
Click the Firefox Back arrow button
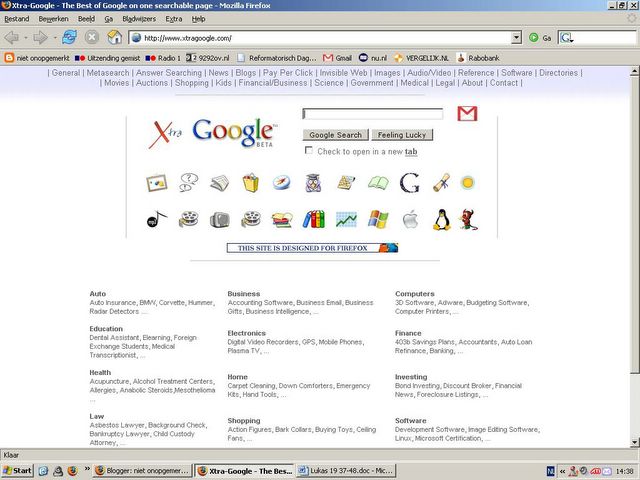click(x=11, y=38)
